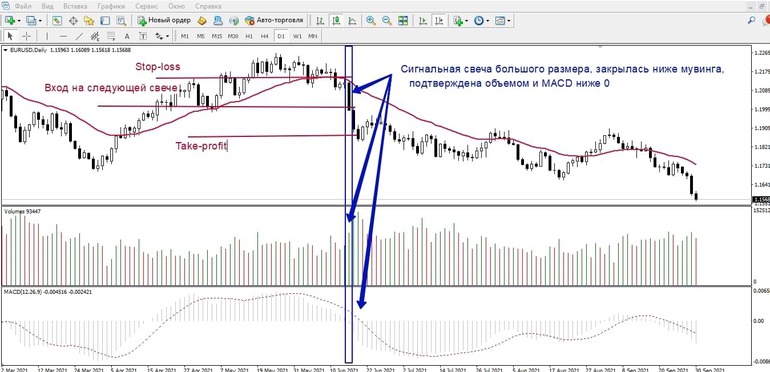Select the crosshair cursor tool

pyautogui.click(x=27, y=36)
